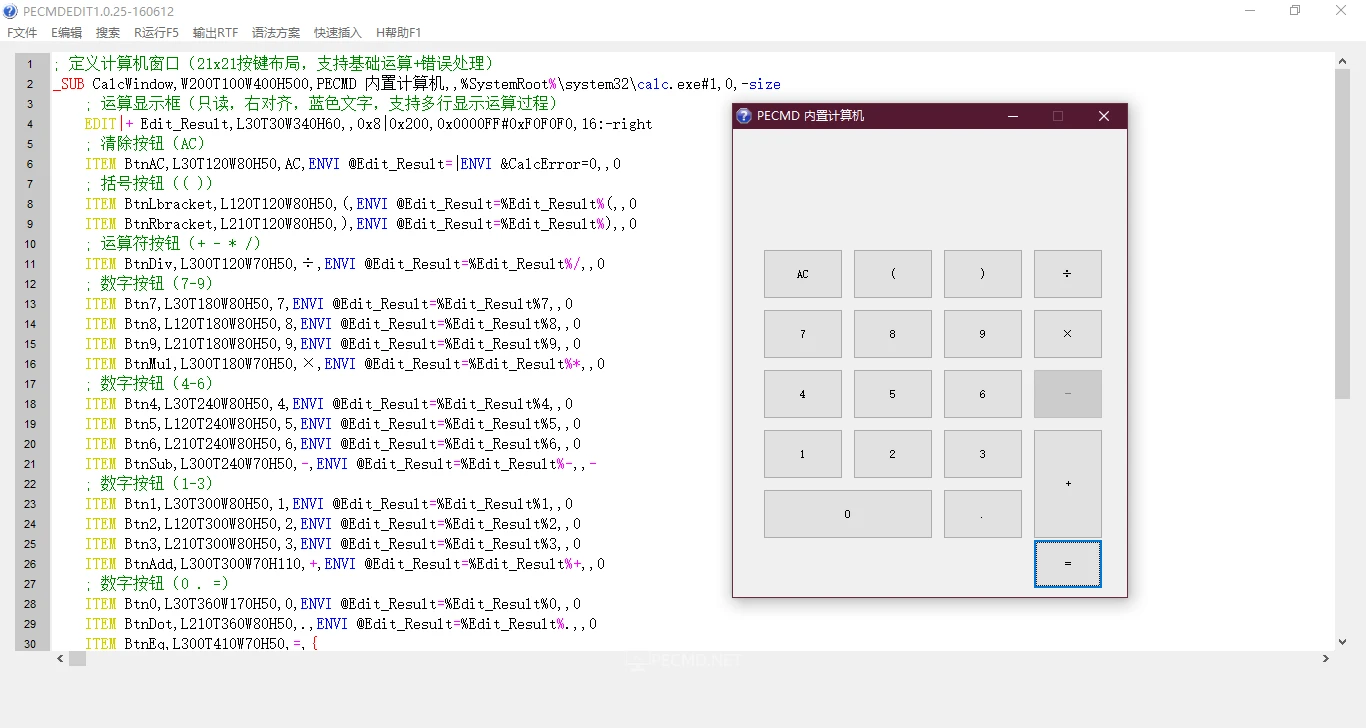
Task: Open the R运行F5 menu
Action: [155, 32]
